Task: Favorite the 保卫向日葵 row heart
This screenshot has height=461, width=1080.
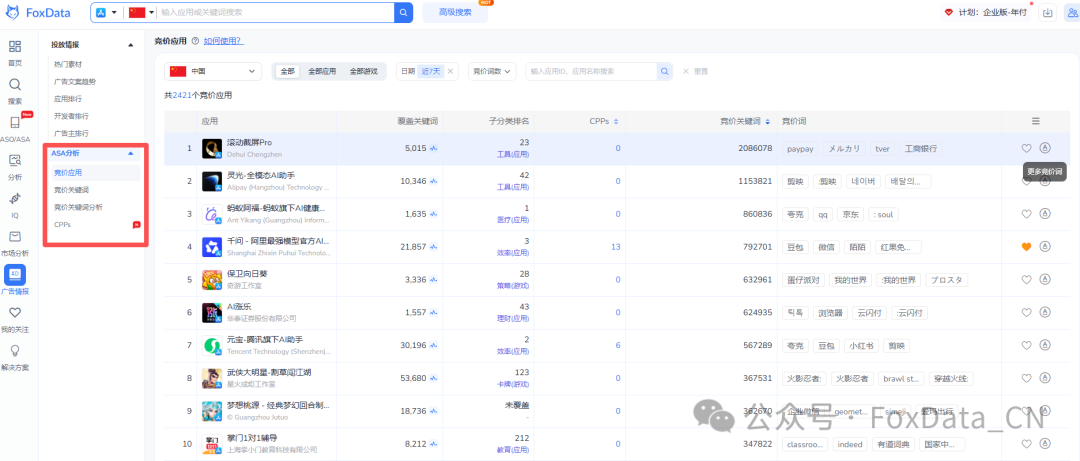Action: 1026,279
